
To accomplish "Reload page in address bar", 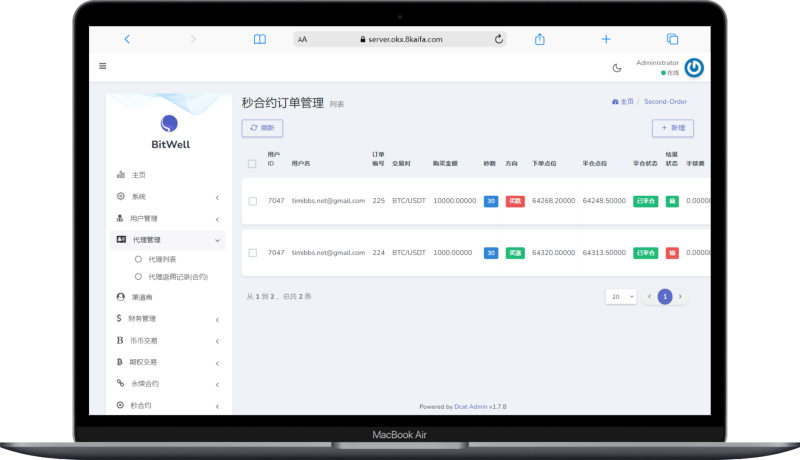I will point(499,39).
